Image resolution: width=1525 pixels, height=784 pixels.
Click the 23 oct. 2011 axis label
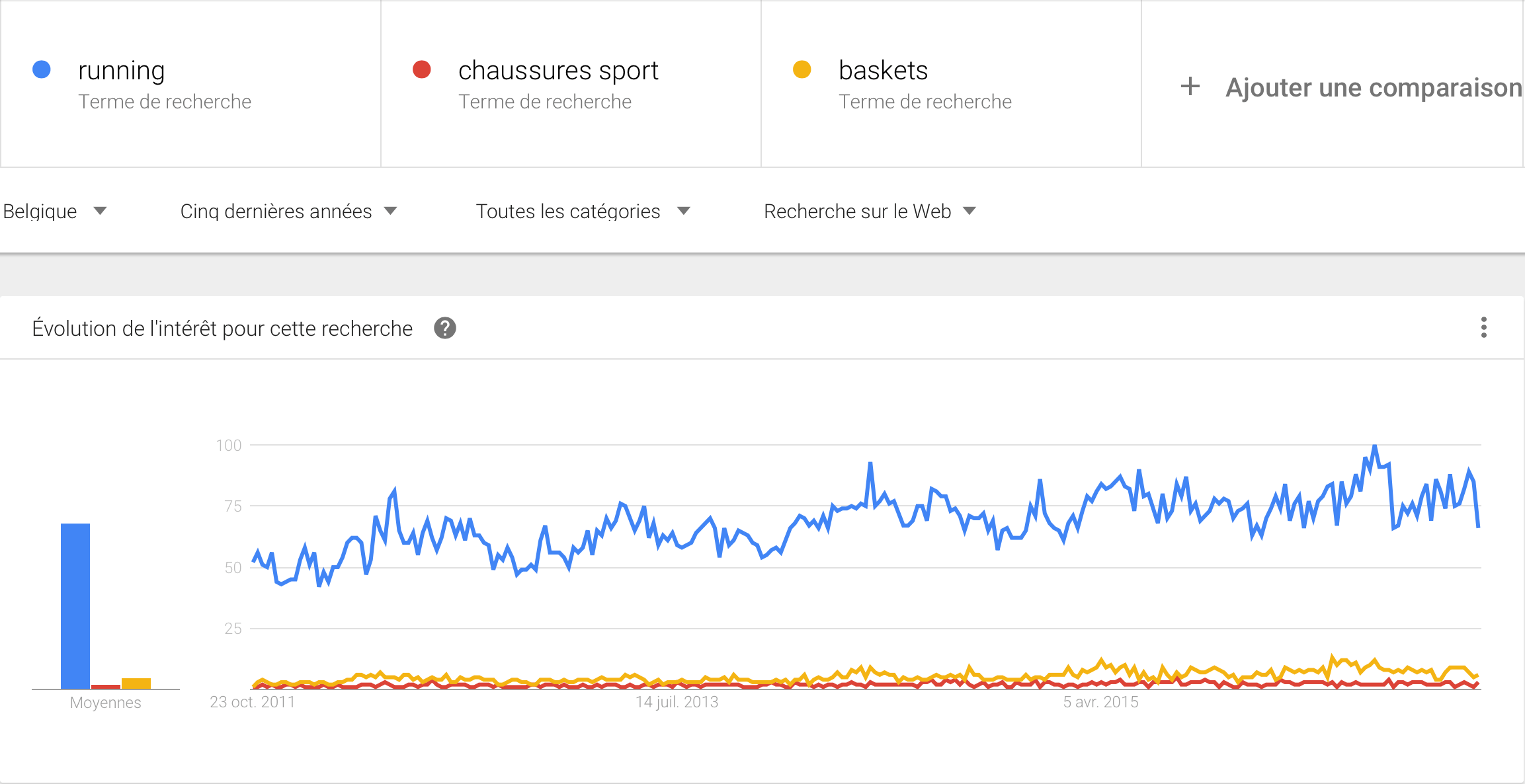click(x=252, y=702)
